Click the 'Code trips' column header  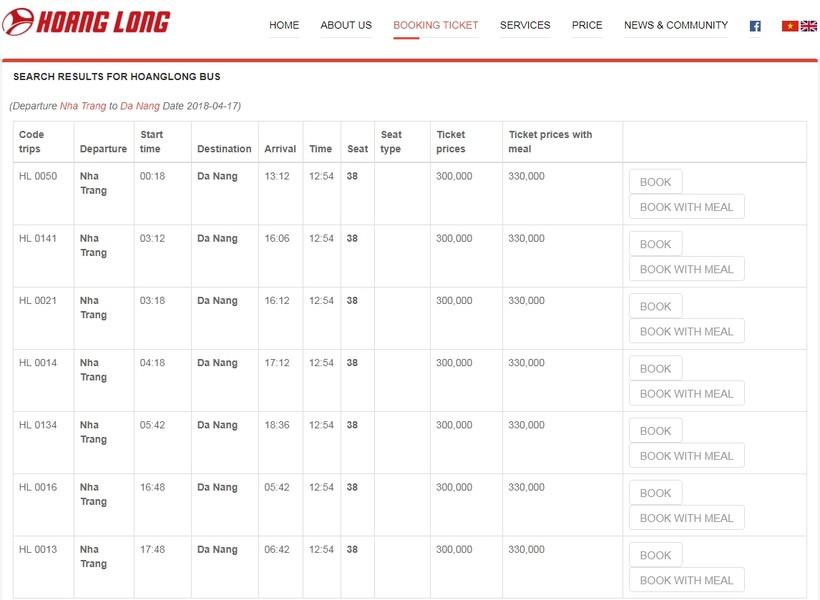click(31, 141)
